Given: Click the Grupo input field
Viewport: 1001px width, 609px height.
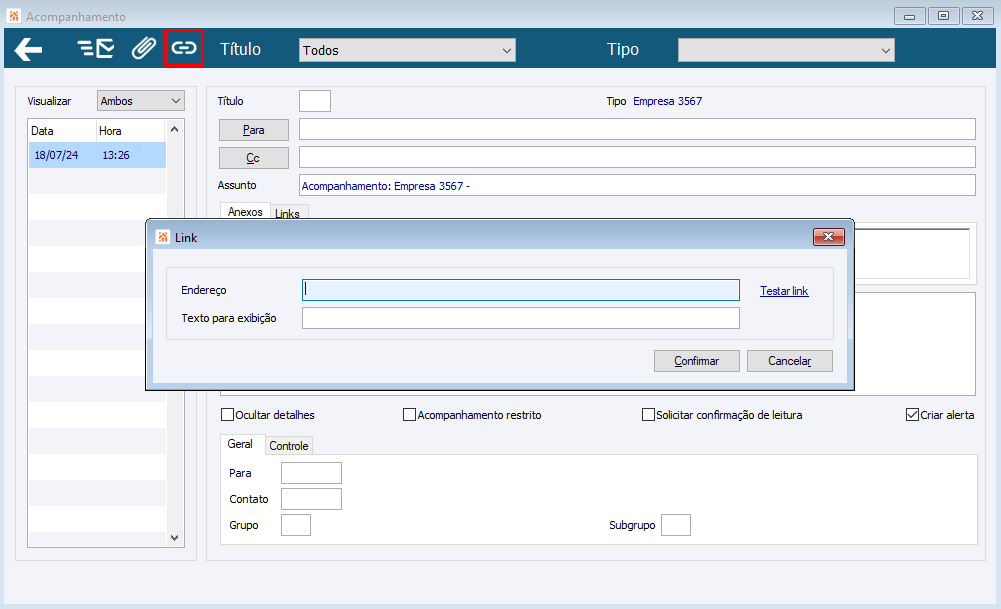Looking at the screenshot, I should coord(296,525).
